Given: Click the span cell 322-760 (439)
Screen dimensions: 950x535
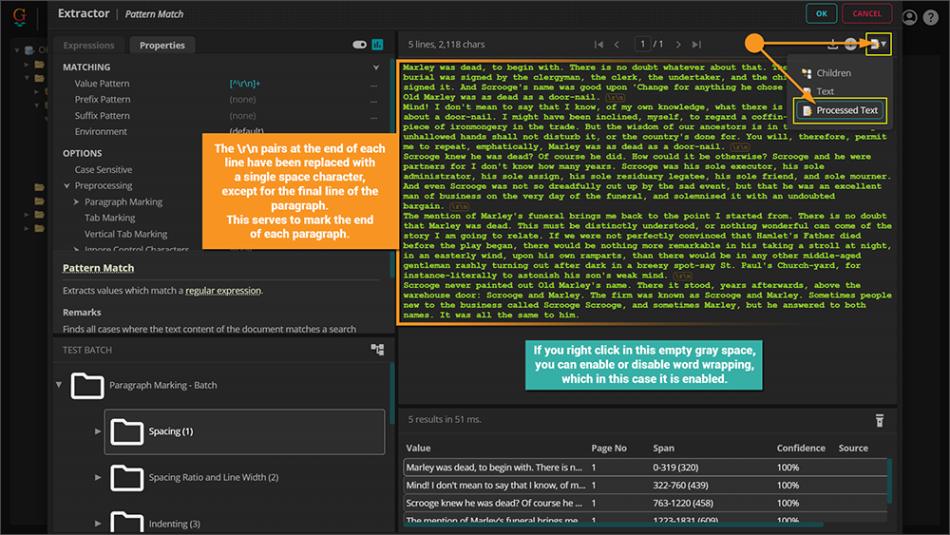Looking at the screenshot, I should 680,485.
